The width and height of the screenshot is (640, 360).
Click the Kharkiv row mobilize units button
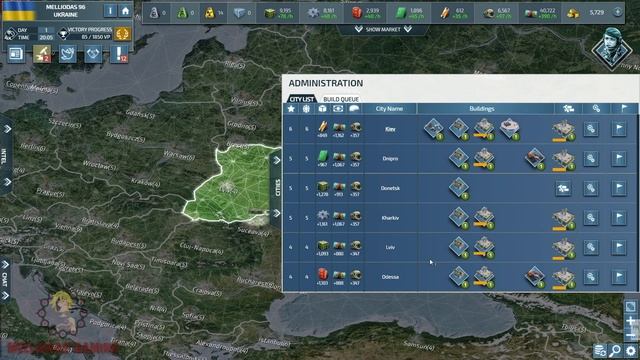[x=591, y=218]
